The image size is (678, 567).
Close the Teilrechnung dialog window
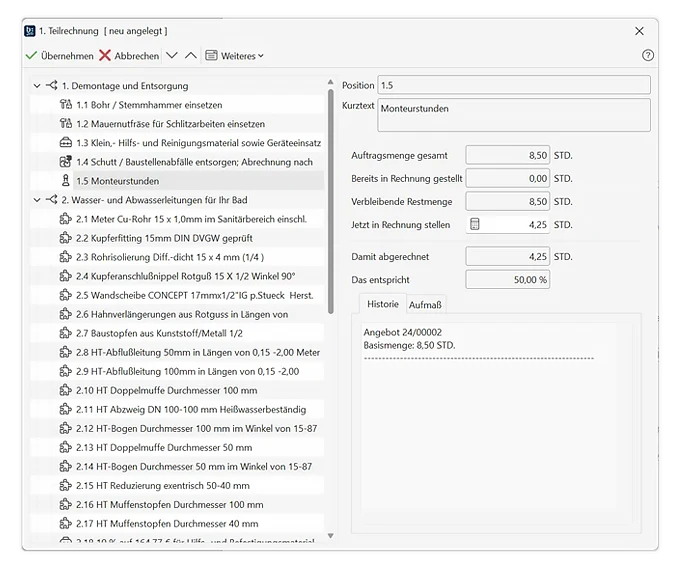click(x=639, y=31)
